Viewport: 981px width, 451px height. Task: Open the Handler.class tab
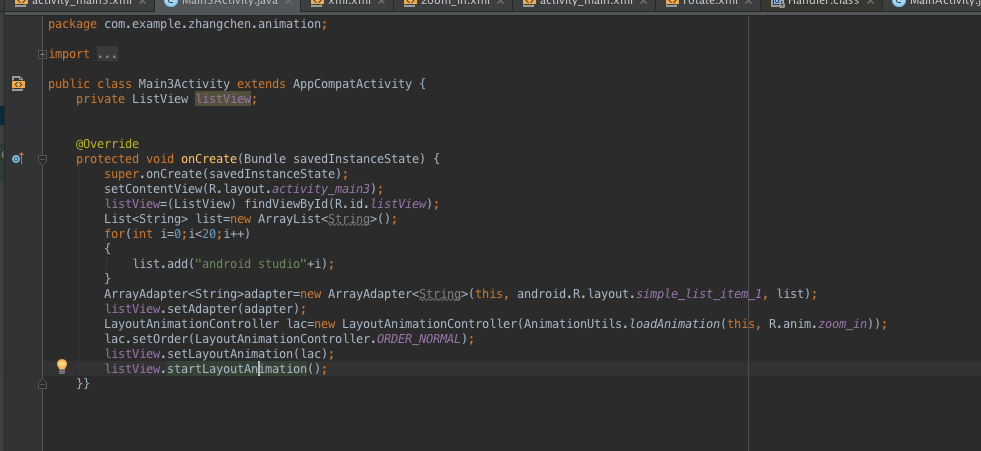(819, 3)
